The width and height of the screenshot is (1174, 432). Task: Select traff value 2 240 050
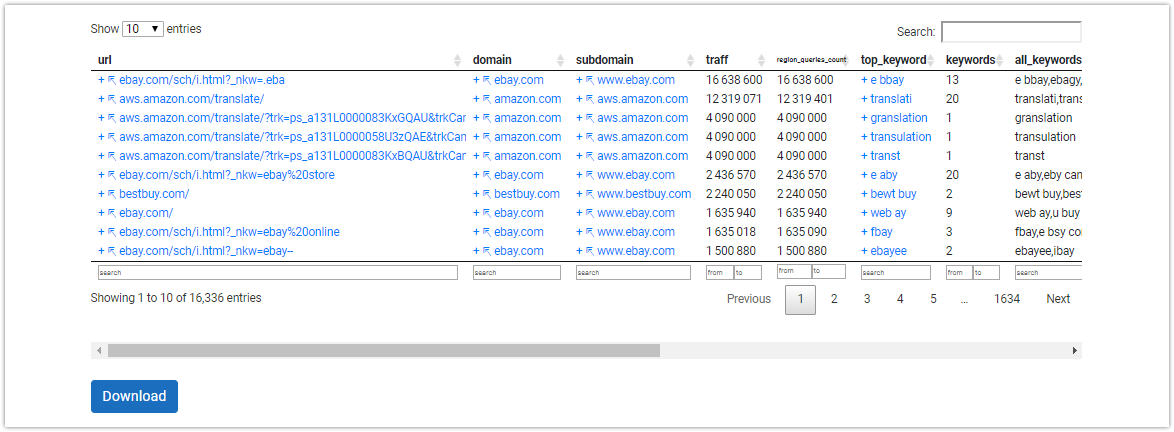point(731,195)
